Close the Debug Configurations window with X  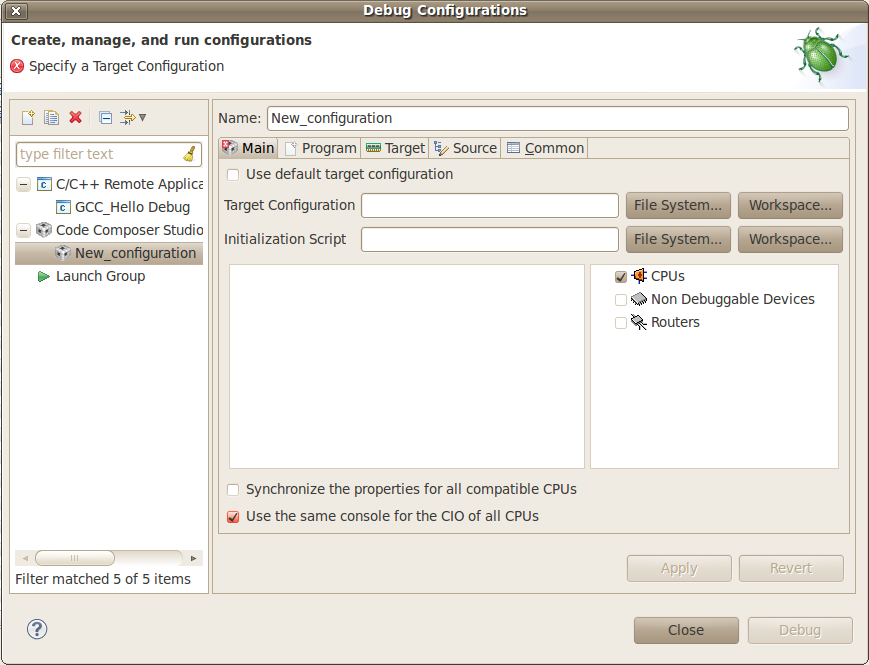[16, 11]
